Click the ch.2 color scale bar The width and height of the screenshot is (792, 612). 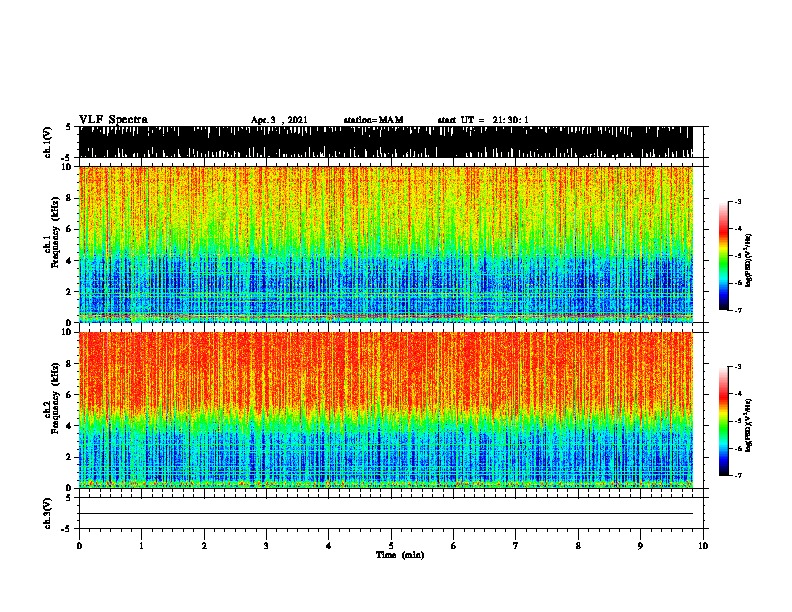[724, 421]
